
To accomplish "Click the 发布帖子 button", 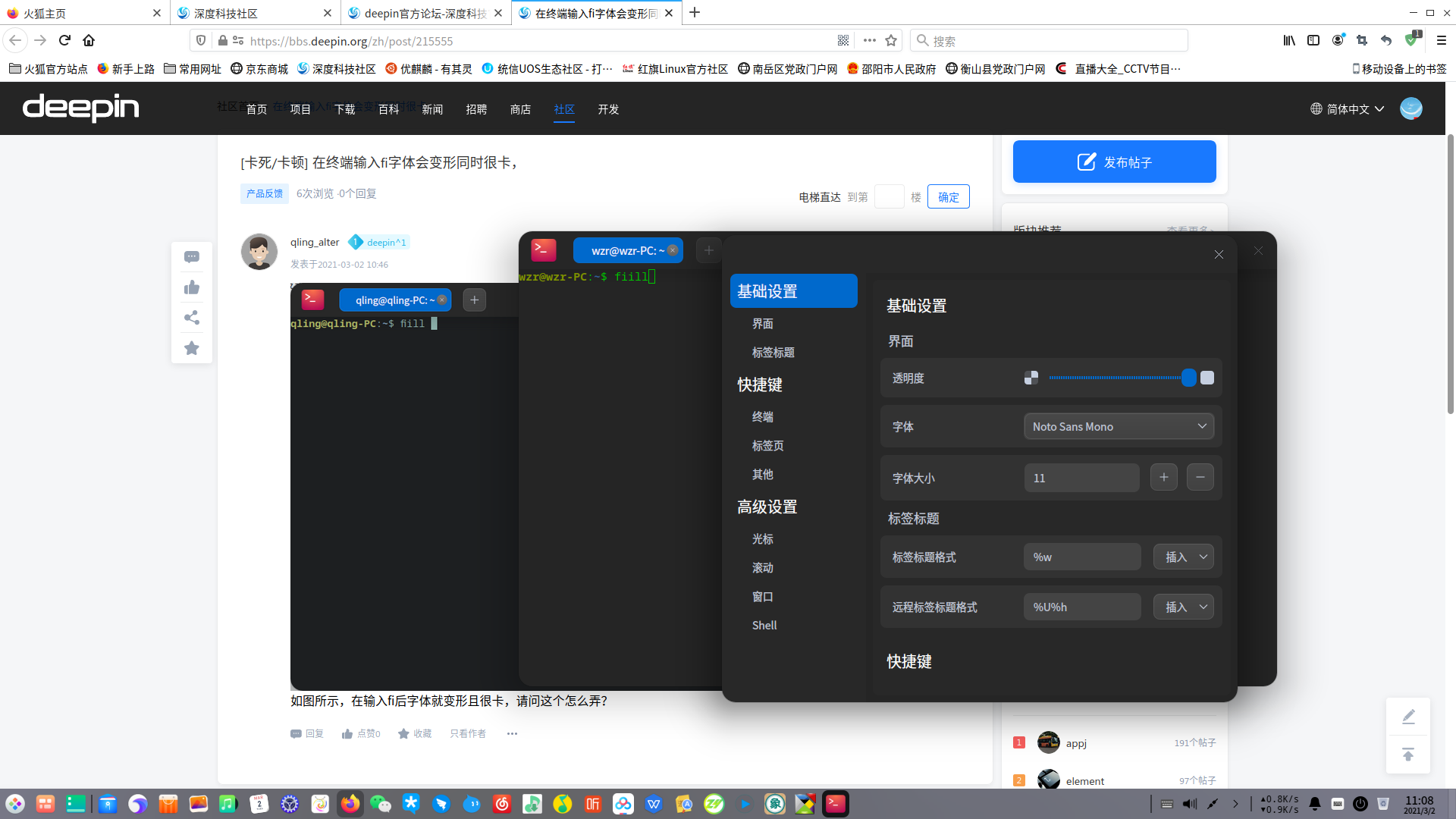I will tap(1114, 162).
